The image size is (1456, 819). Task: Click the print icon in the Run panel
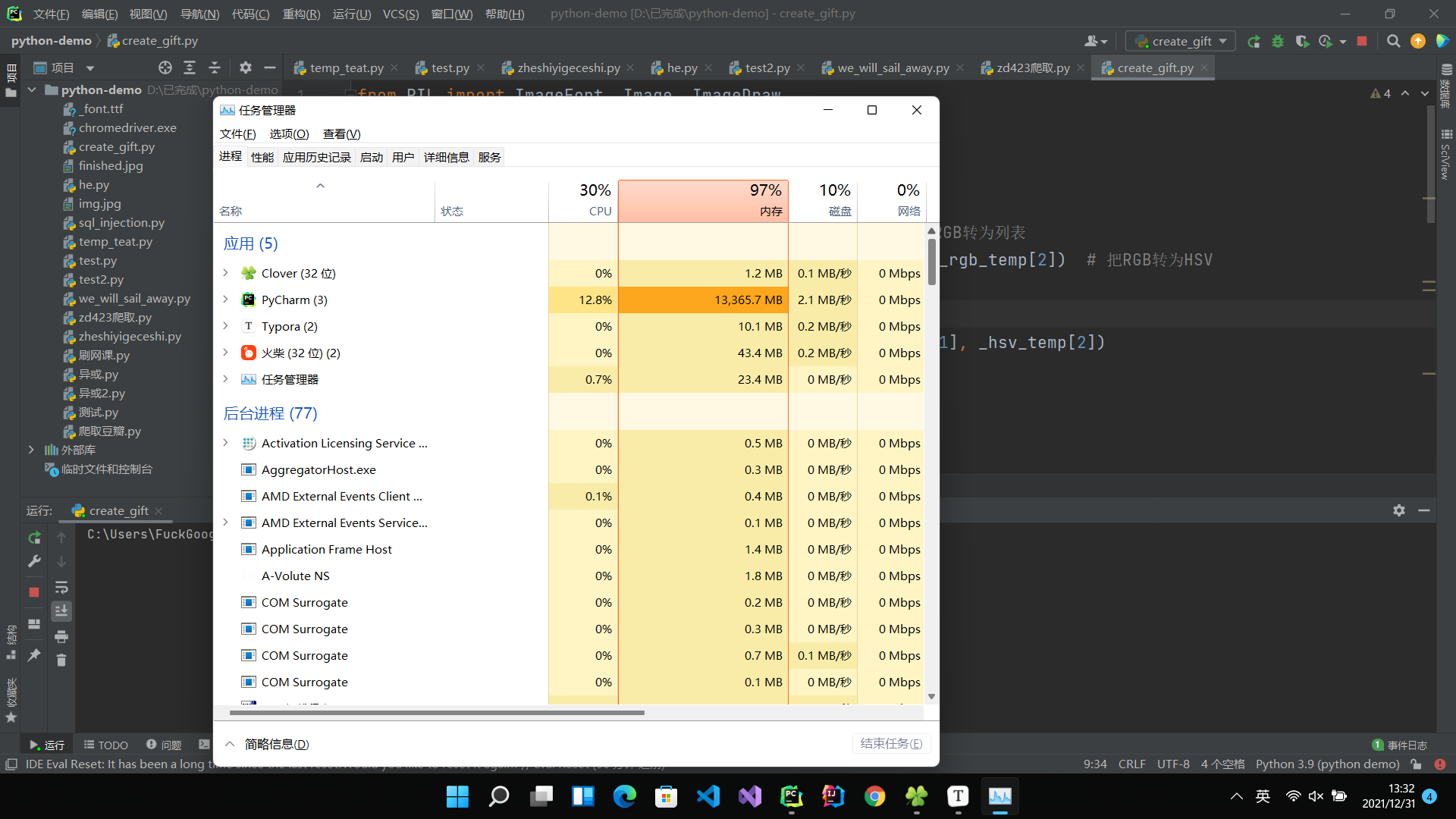coord(61,636)
